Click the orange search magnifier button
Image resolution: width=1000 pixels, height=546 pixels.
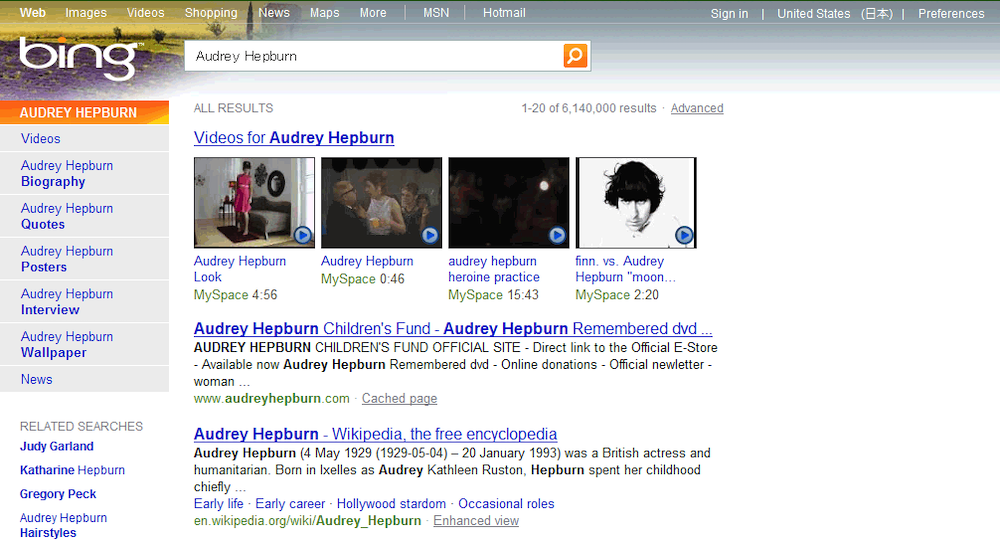(575, 56)
